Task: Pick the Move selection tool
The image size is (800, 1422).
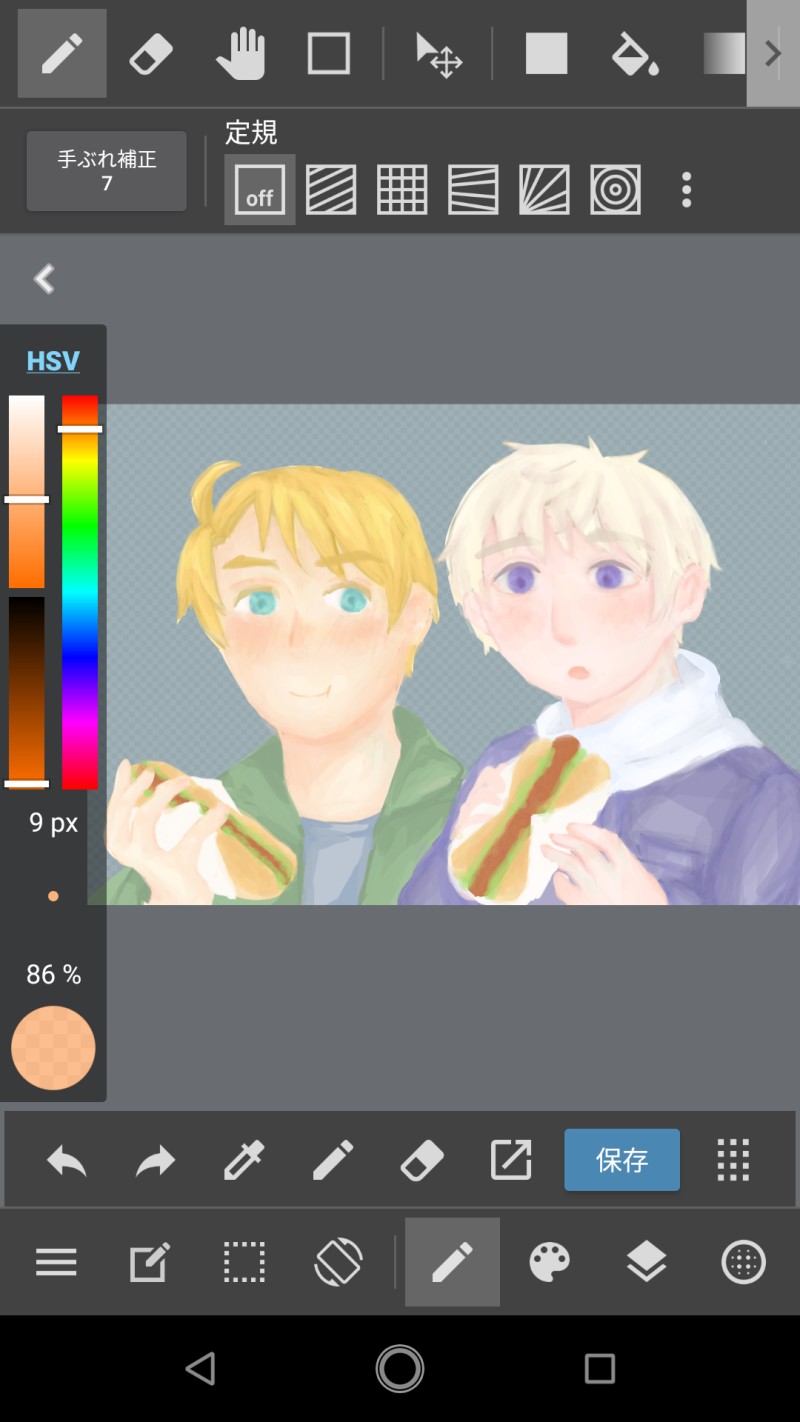Action: point(438,53)
